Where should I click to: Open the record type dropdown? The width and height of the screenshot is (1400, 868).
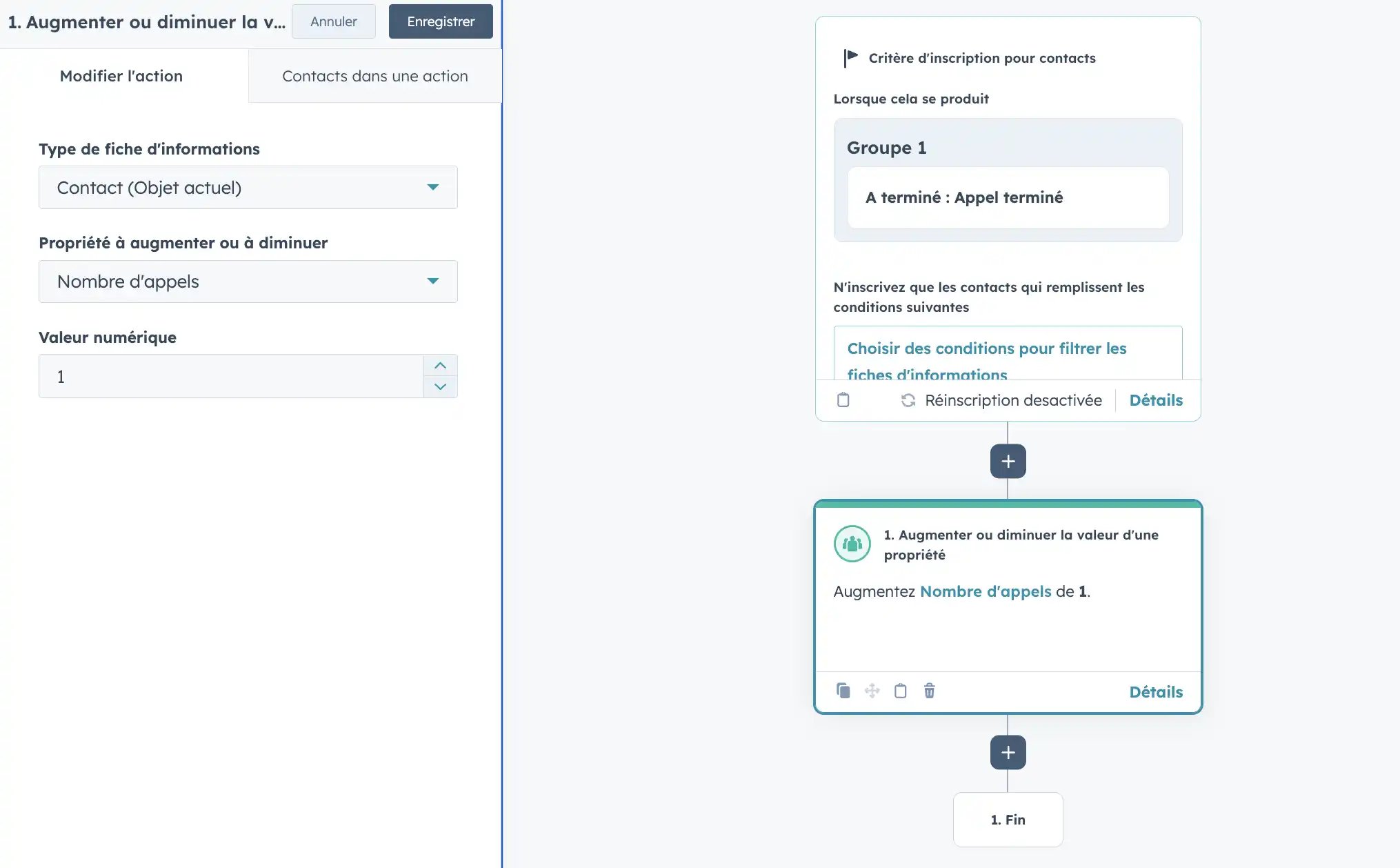coord(248,188)
